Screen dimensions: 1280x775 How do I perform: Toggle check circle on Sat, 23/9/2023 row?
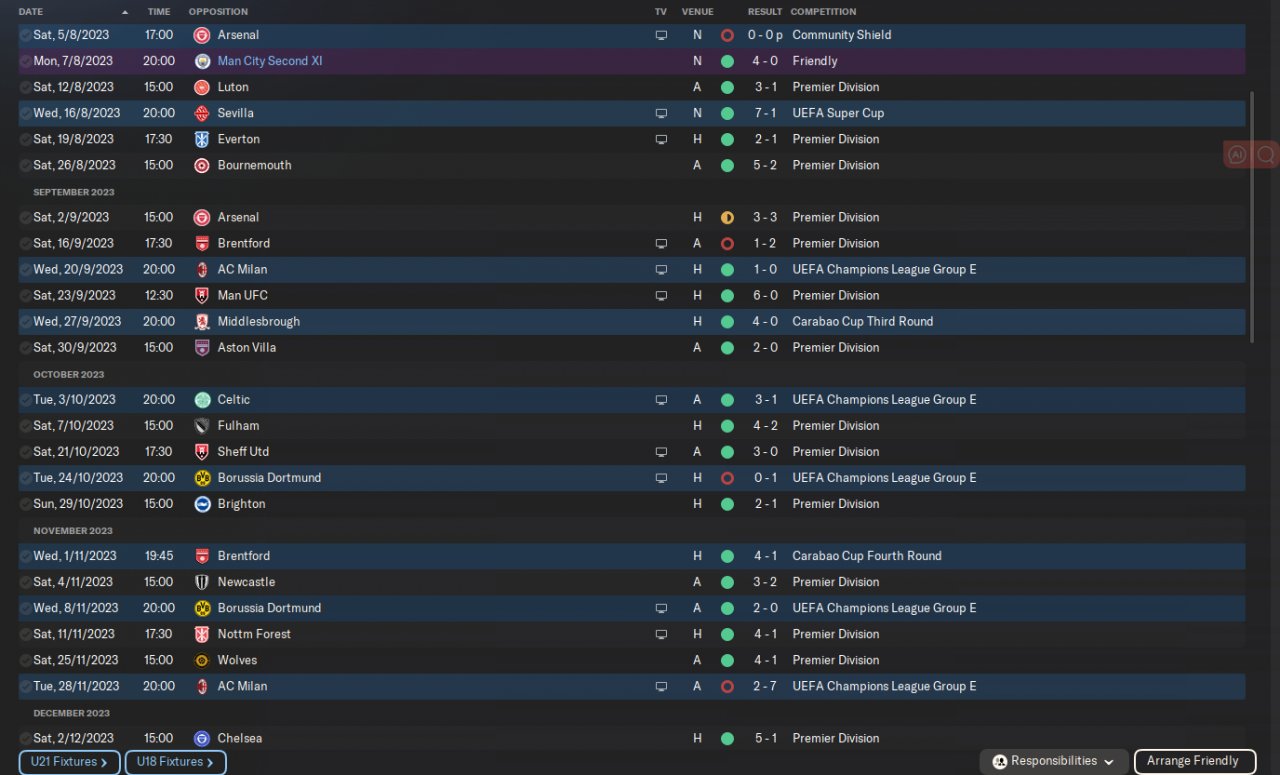[25, 295]
